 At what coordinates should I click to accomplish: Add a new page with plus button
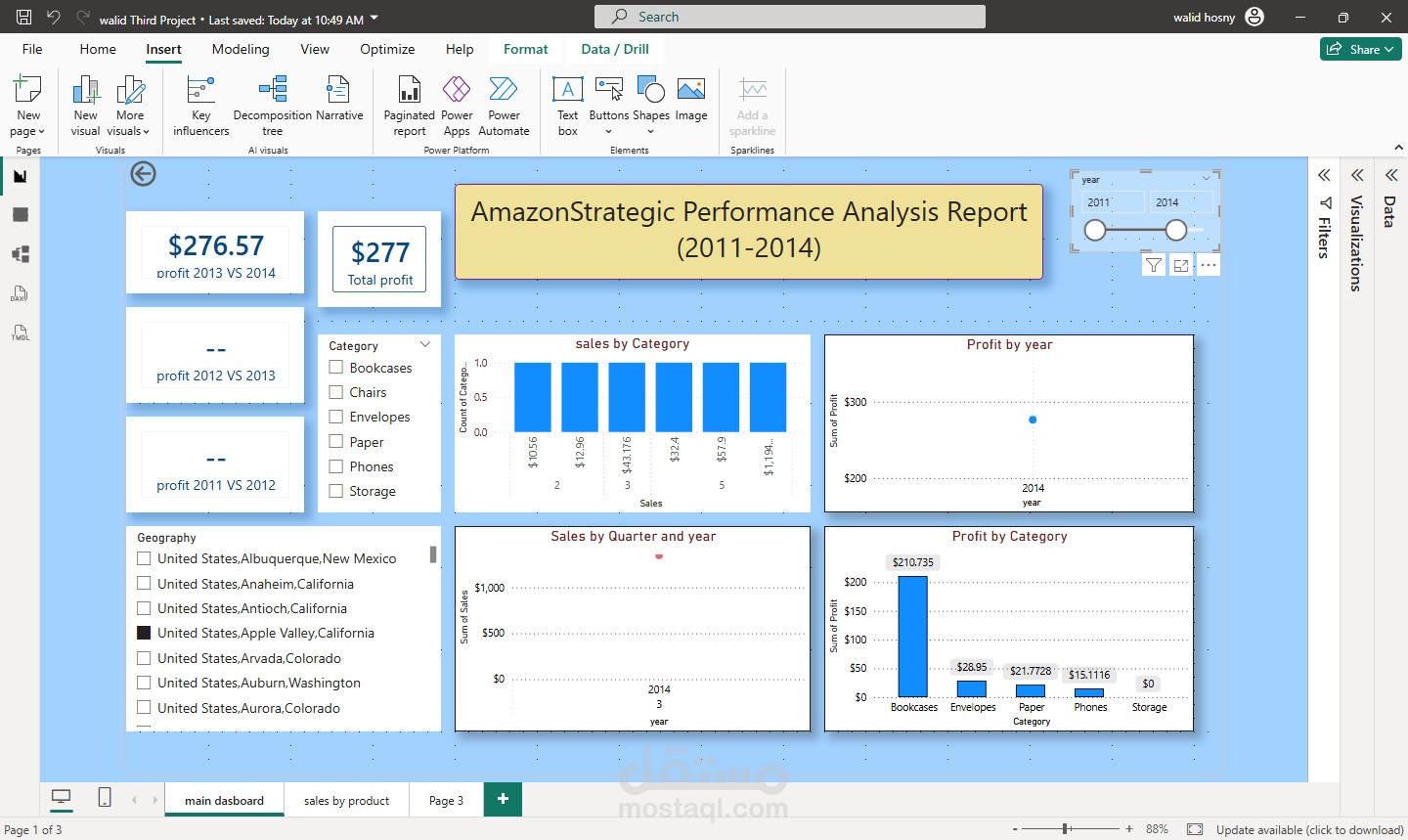coord(503,799)
